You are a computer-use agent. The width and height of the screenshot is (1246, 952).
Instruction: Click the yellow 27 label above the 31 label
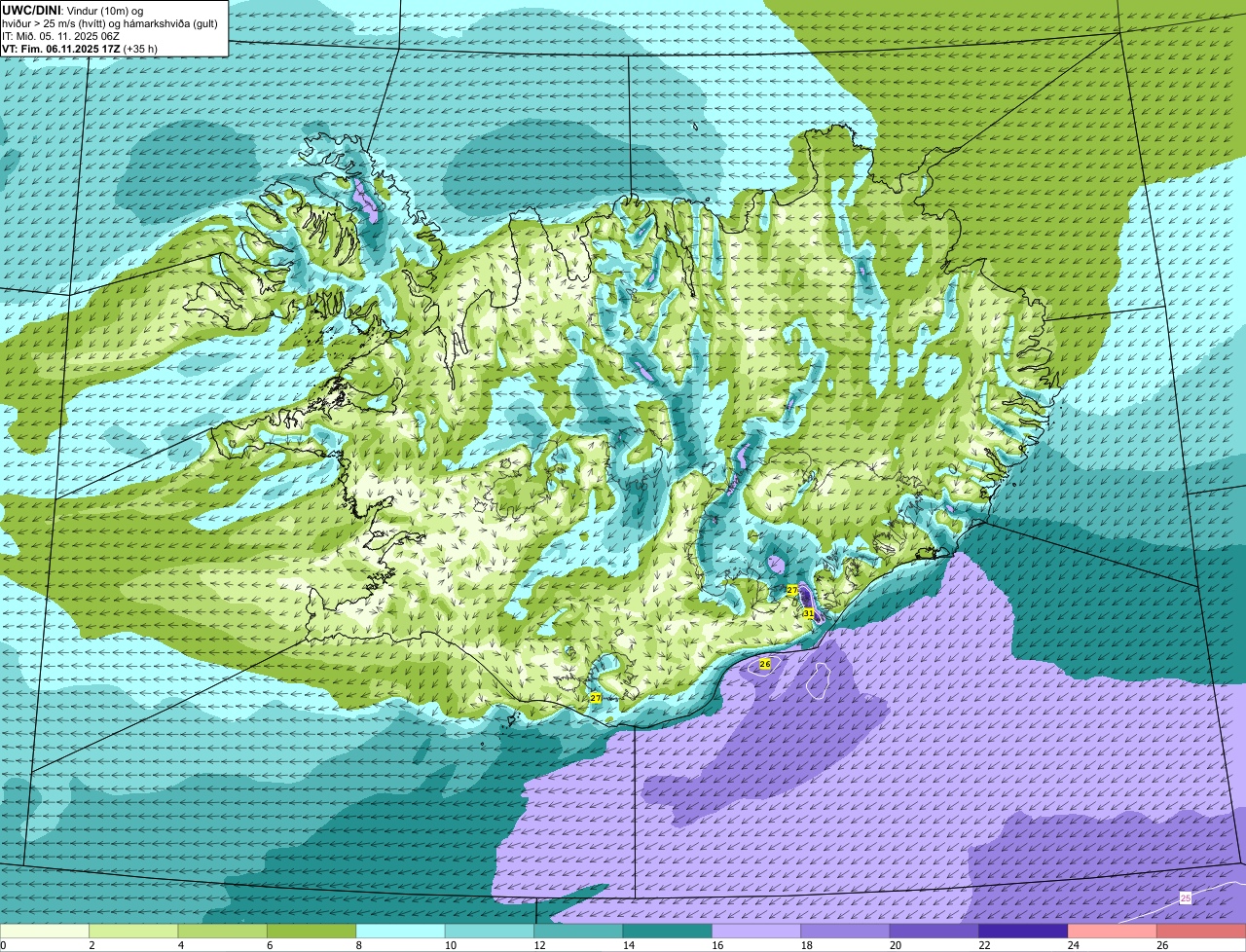pos(791,590)
